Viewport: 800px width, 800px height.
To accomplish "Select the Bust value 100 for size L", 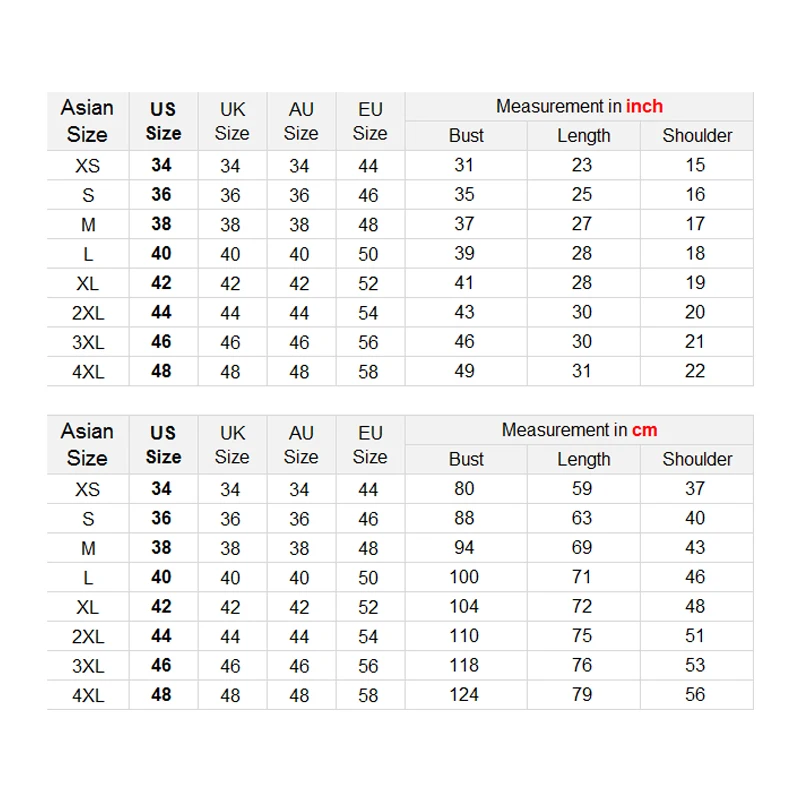I will coord(464,577).
